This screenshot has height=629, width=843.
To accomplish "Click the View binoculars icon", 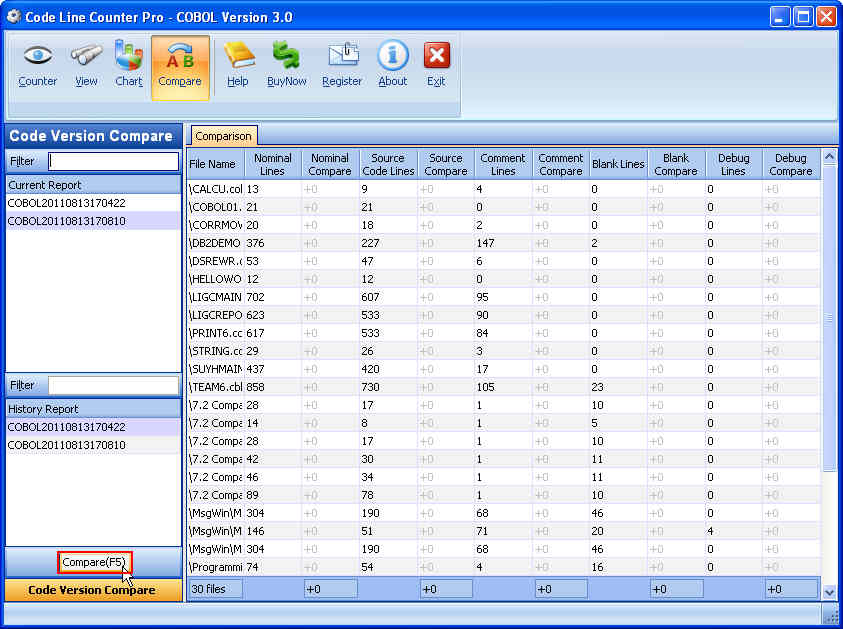I will tap(86, 66).
